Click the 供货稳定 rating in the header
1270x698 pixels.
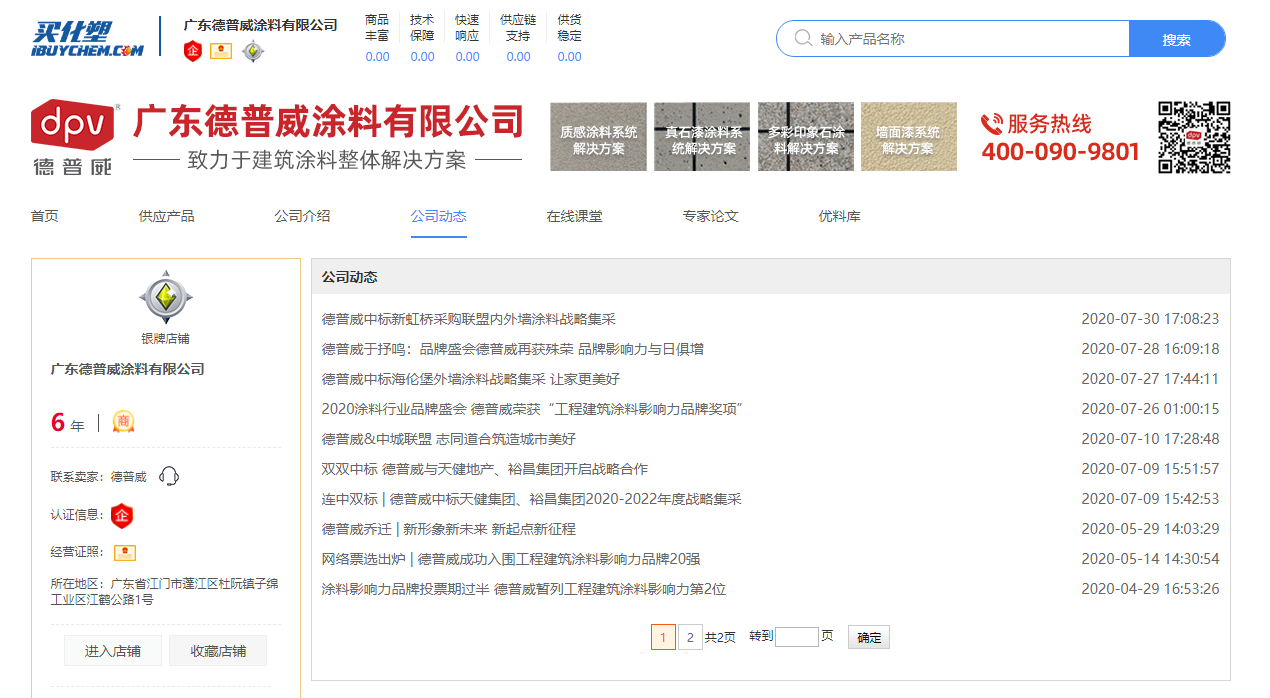coord(570,38)
